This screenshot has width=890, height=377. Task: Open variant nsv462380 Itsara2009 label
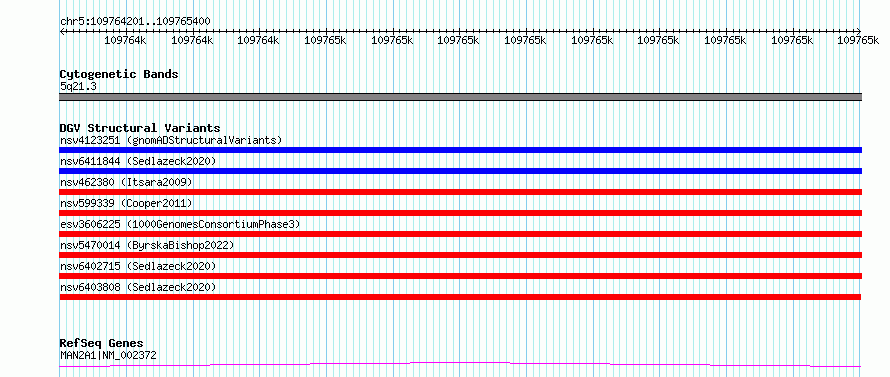click(x=126, y=182)
